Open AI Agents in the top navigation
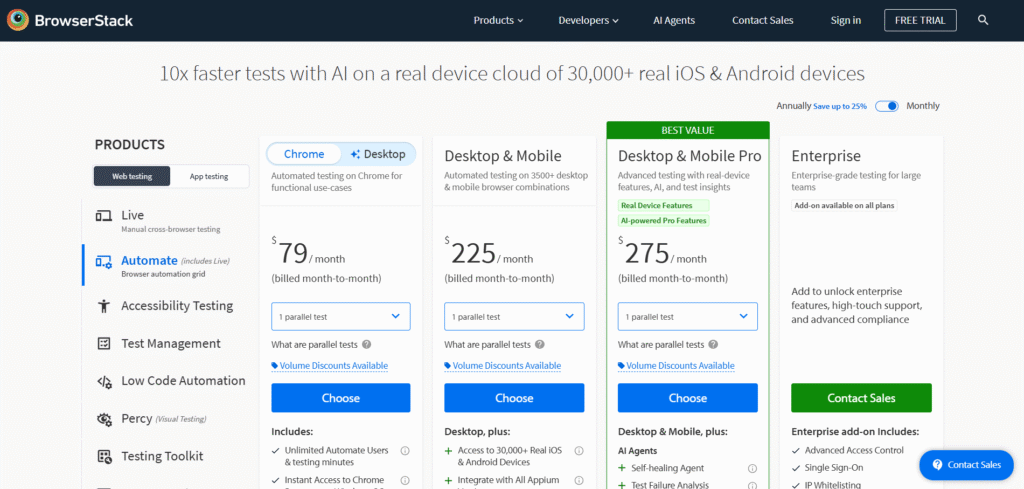 674,20
